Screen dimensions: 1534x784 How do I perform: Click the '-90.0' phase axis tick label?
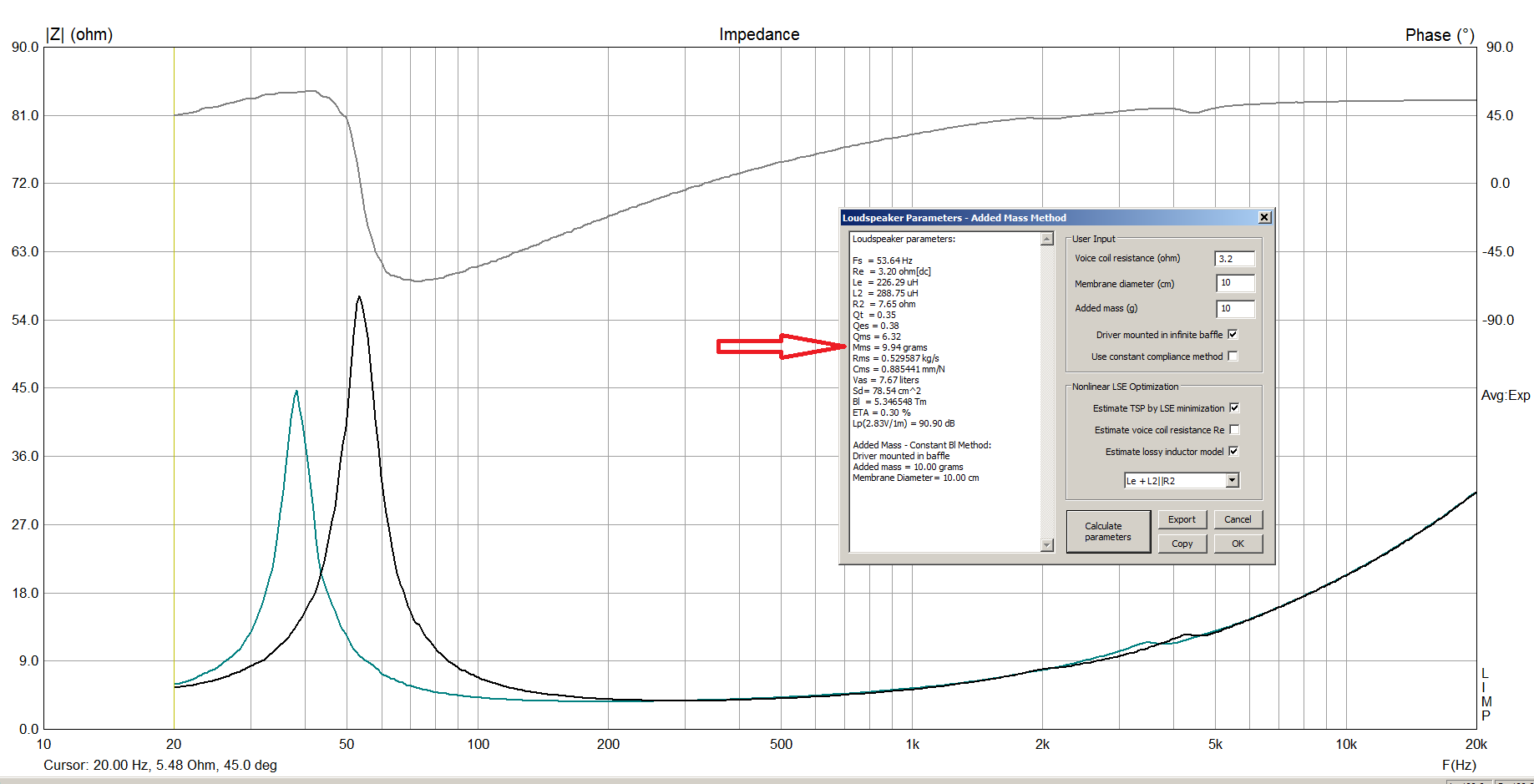[1497, 320]
